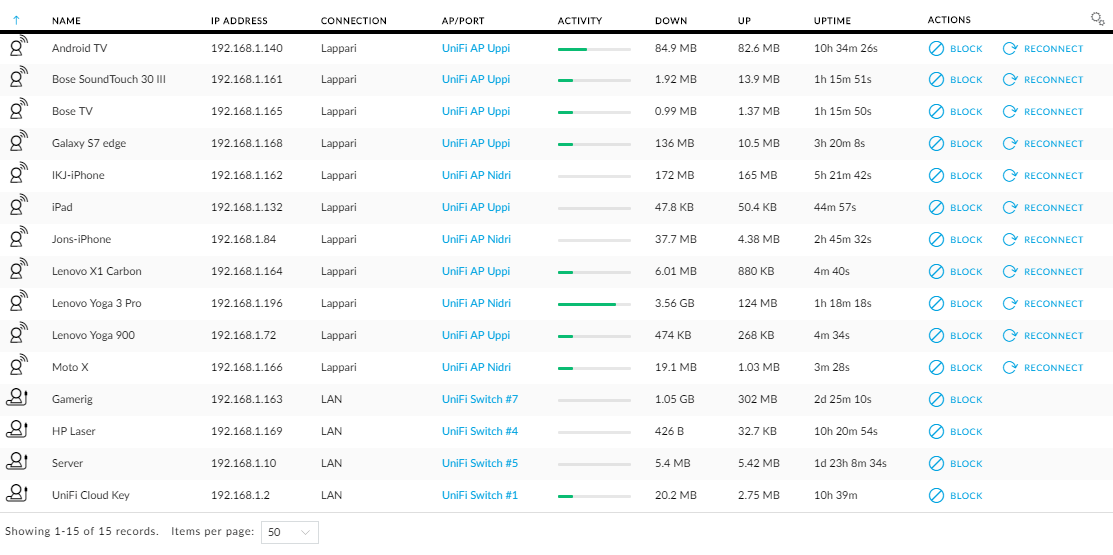Click the wireless icon for Lenovo Yoga 900
This screenshot has width=1113, height=555.
(x=18, y=335)
